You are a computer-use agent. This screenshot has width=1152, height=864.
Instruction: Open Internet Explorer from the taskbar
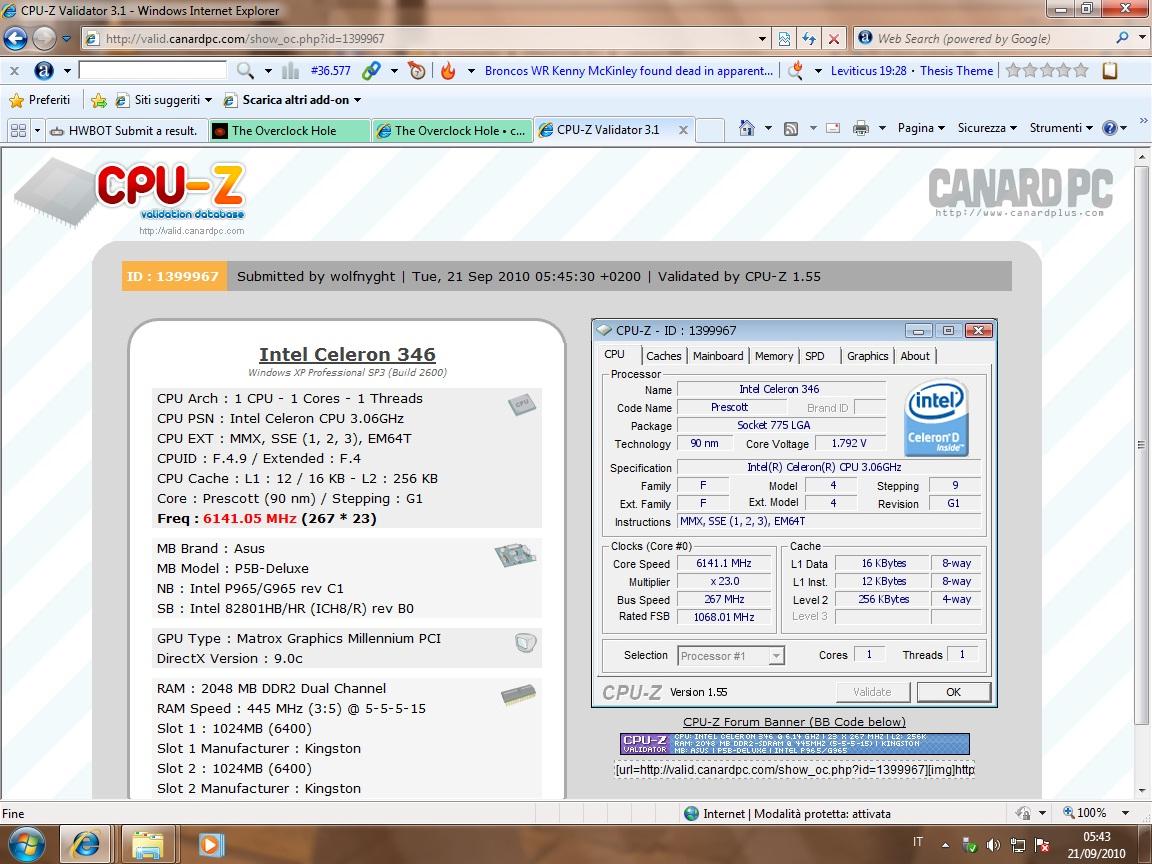[x=85, y=844]
